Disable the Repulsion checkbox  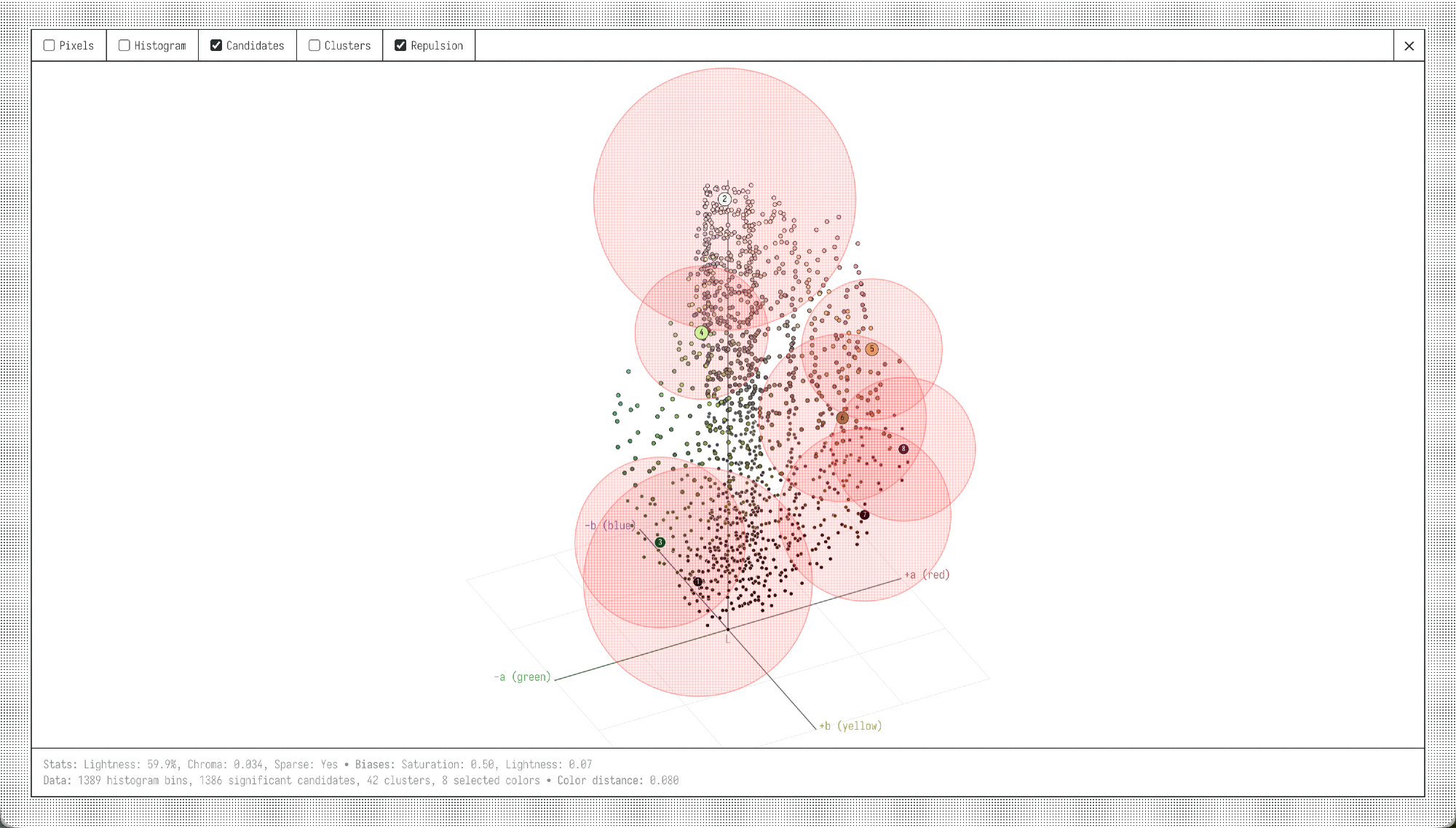pos(400,45)
